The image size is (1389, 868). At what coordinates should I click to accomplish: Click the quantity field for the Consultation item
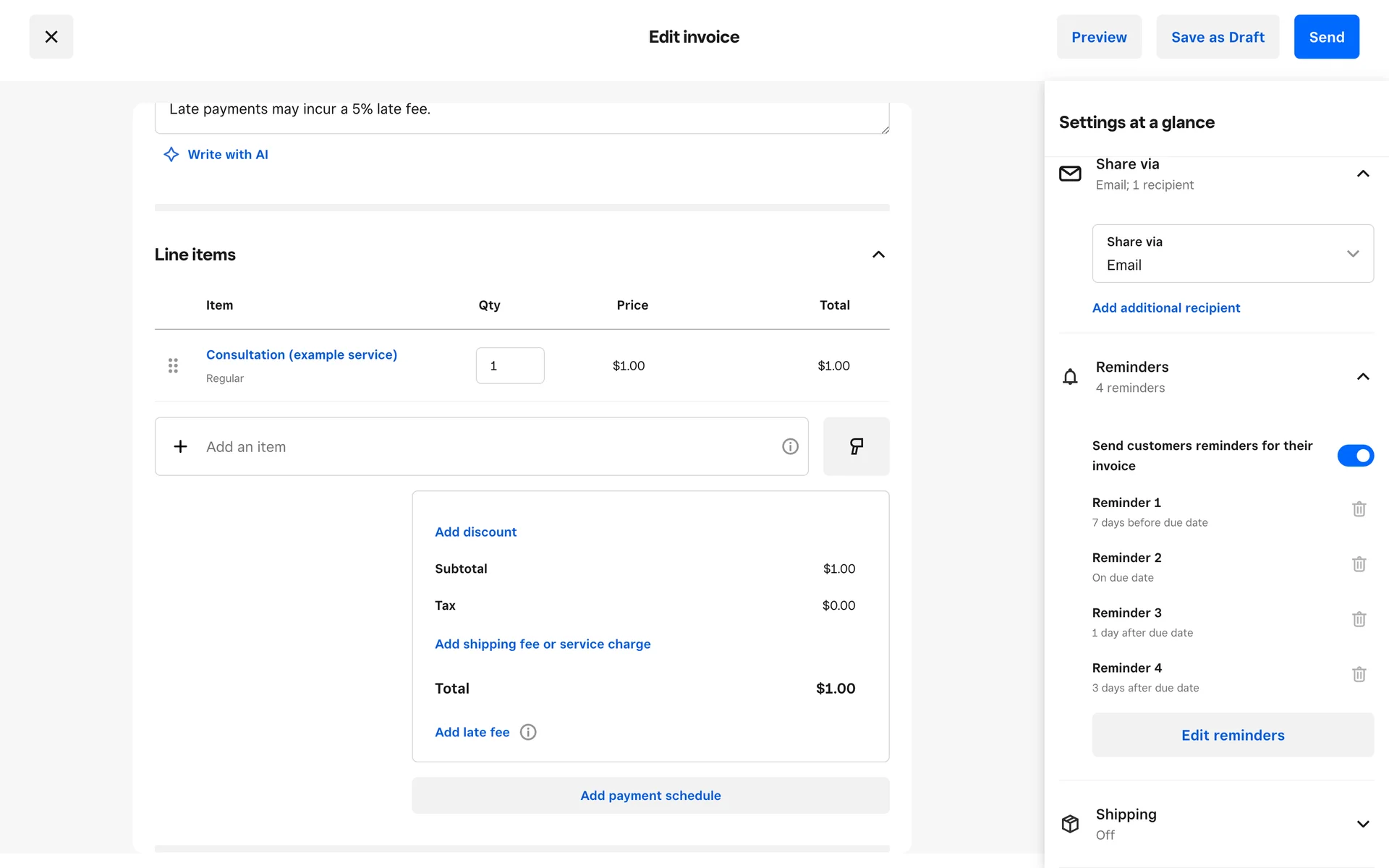pyautogui.click(x=509, y=365)
